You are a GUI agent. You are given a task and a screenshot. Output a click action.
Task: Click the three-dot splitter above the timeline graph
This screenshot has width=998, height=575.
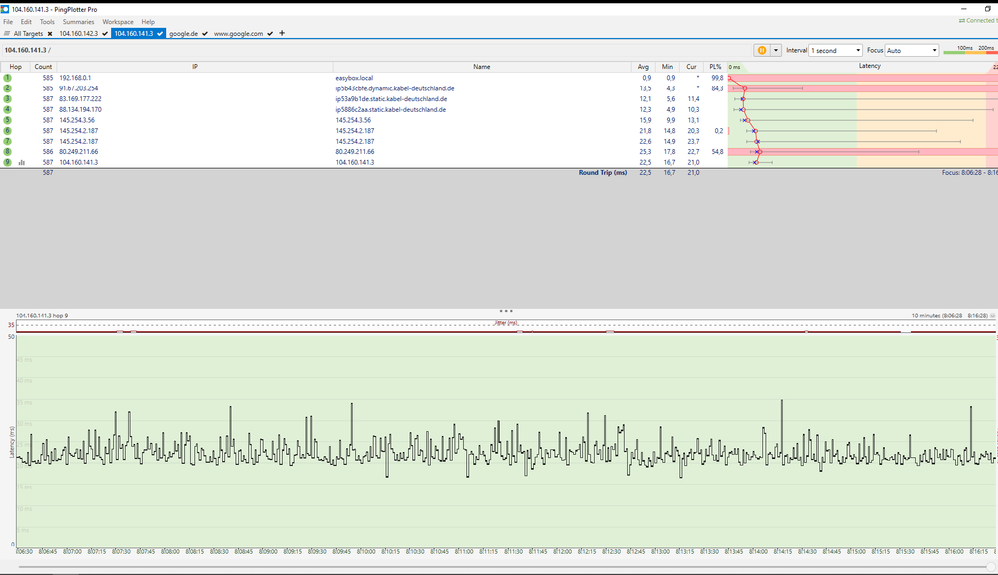(506, 311)
